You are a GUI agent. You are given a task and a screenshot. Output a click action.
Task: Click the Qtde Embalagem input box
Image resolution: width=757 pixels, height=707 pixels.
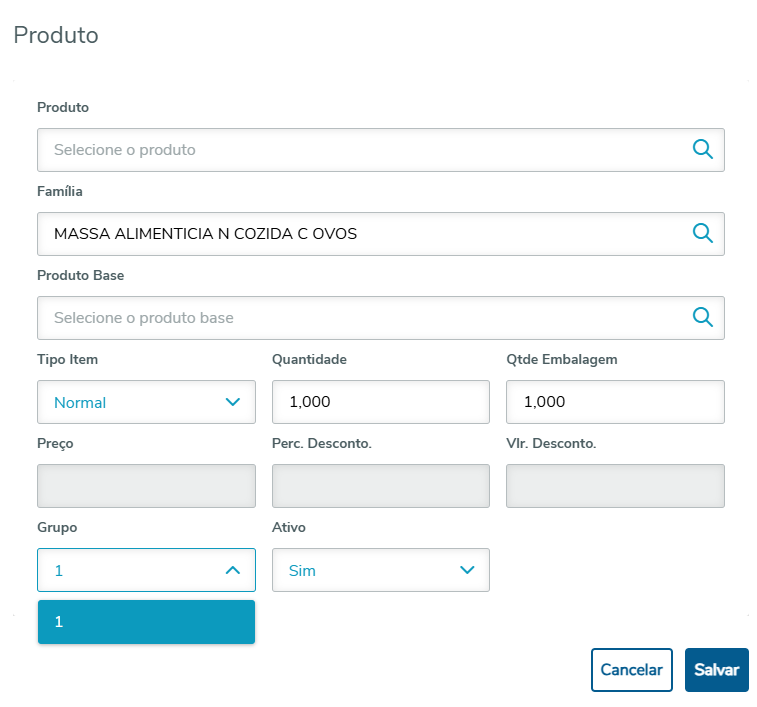615,402
